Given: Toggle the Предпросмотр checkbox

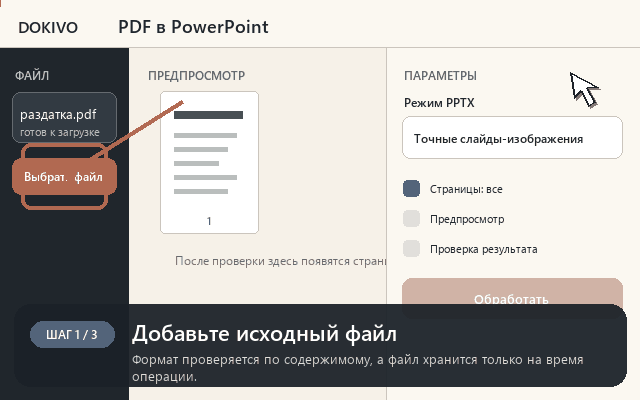Looking at the screenshot, I should [411, 219].
